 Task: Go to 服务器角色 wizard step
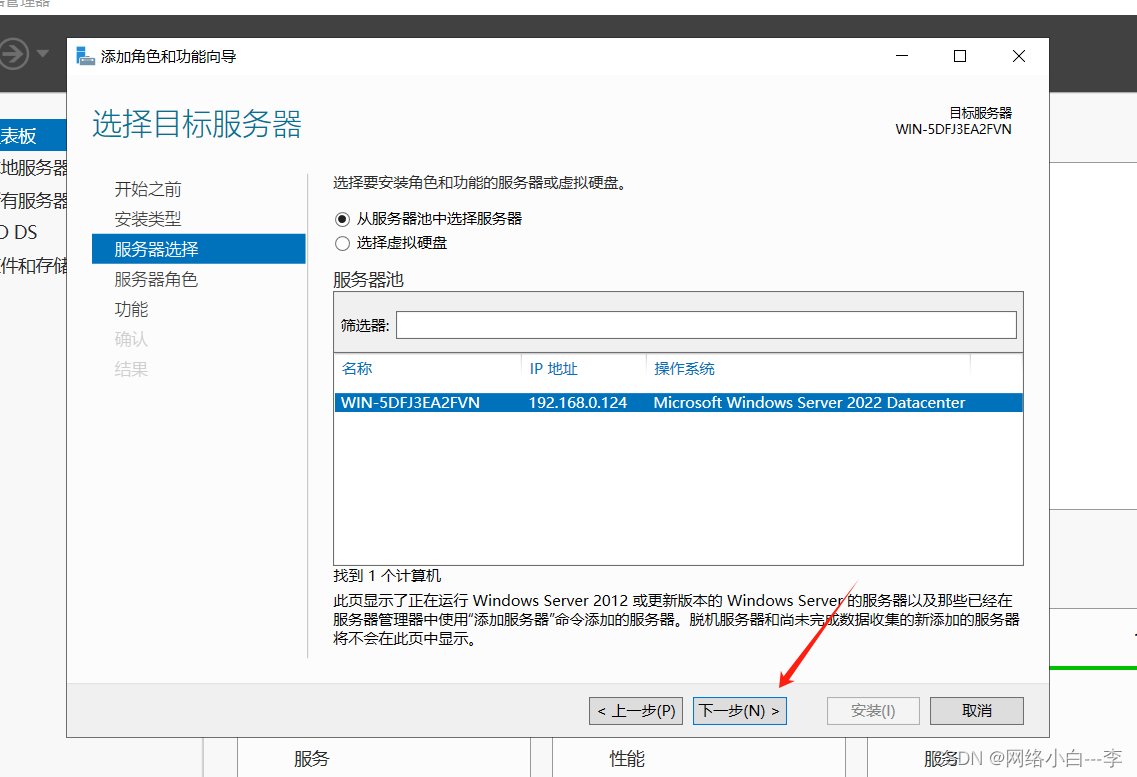click(156, 279)
